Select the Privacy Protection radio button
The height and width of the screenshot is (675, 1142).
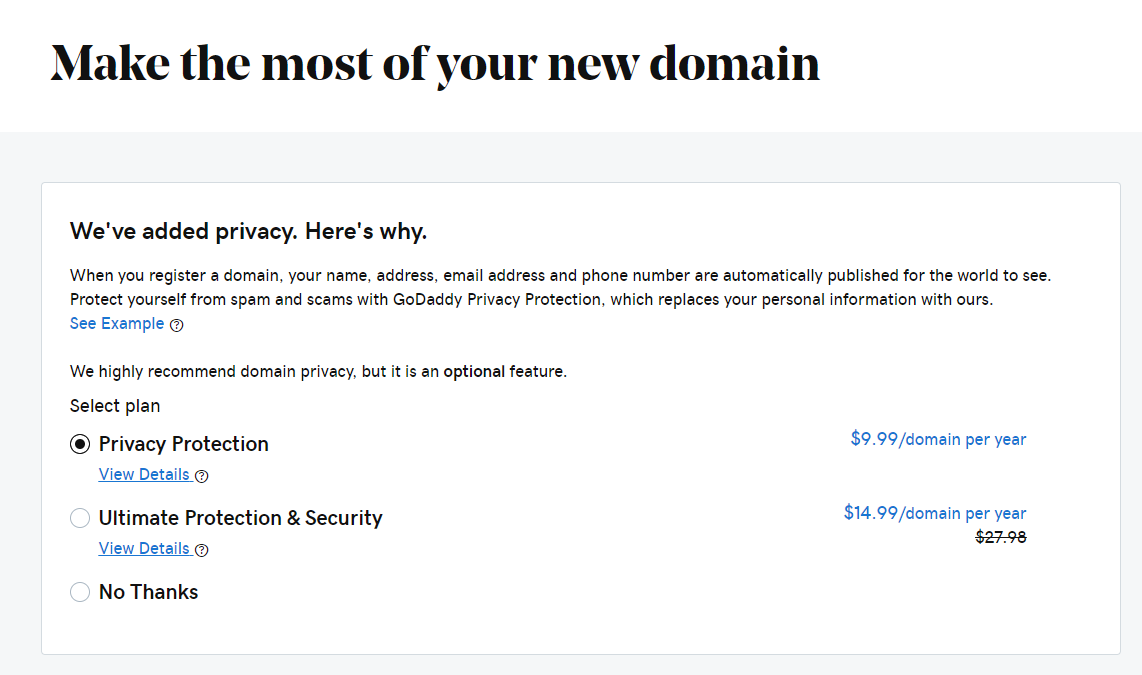click(x=80, y=444)
